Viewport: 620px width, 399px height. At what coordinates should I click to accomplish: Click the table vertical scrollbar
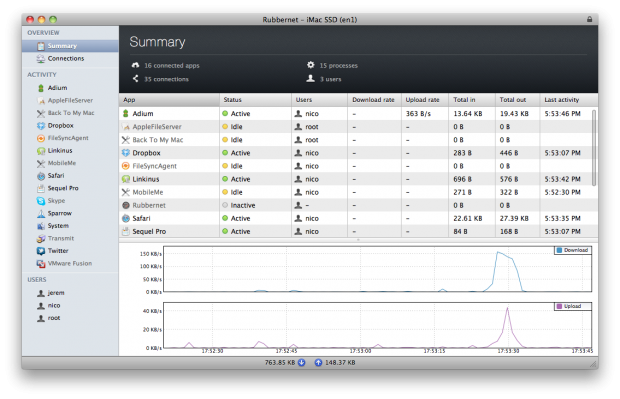coord(594,148)
